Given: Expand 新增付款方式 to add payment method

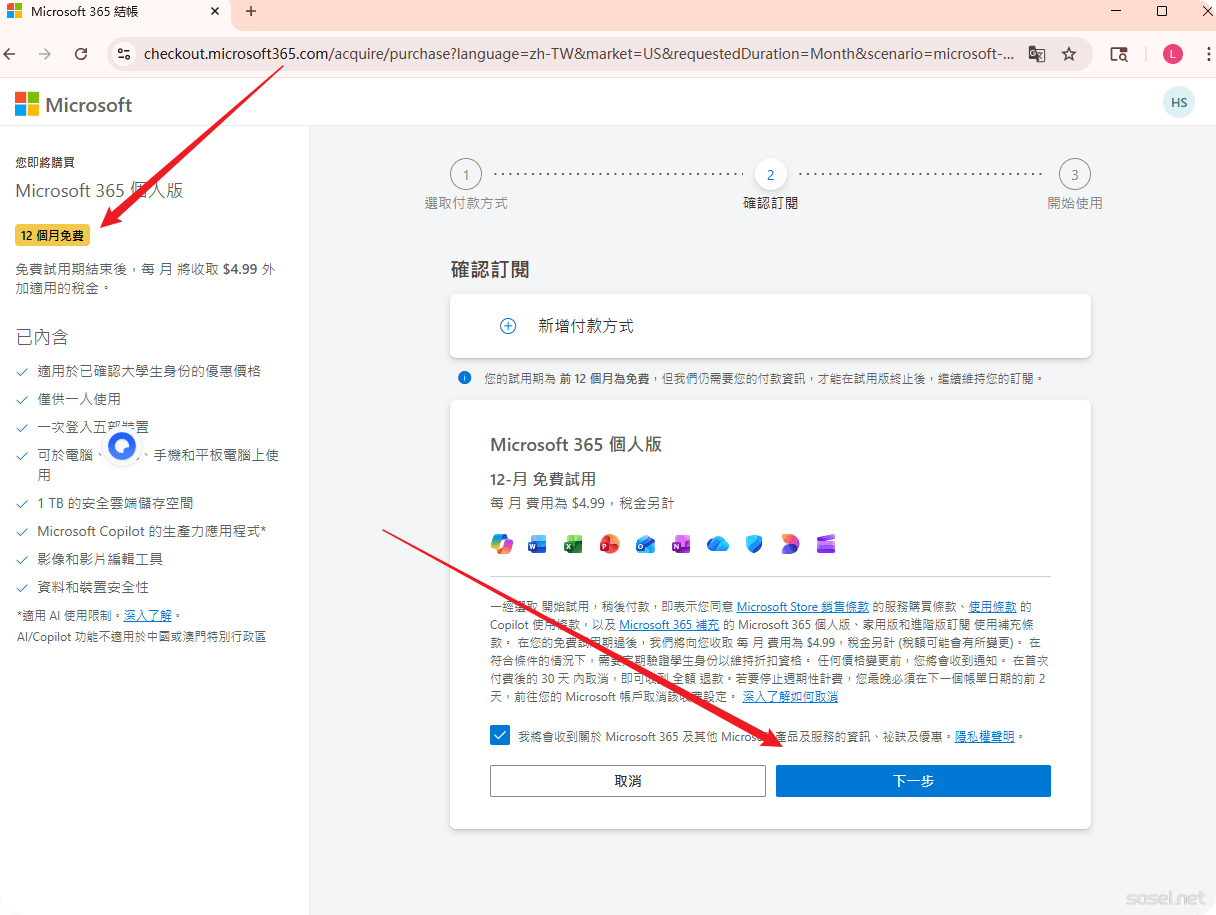Looking at the screenshot, I should (x=585, y=326).
